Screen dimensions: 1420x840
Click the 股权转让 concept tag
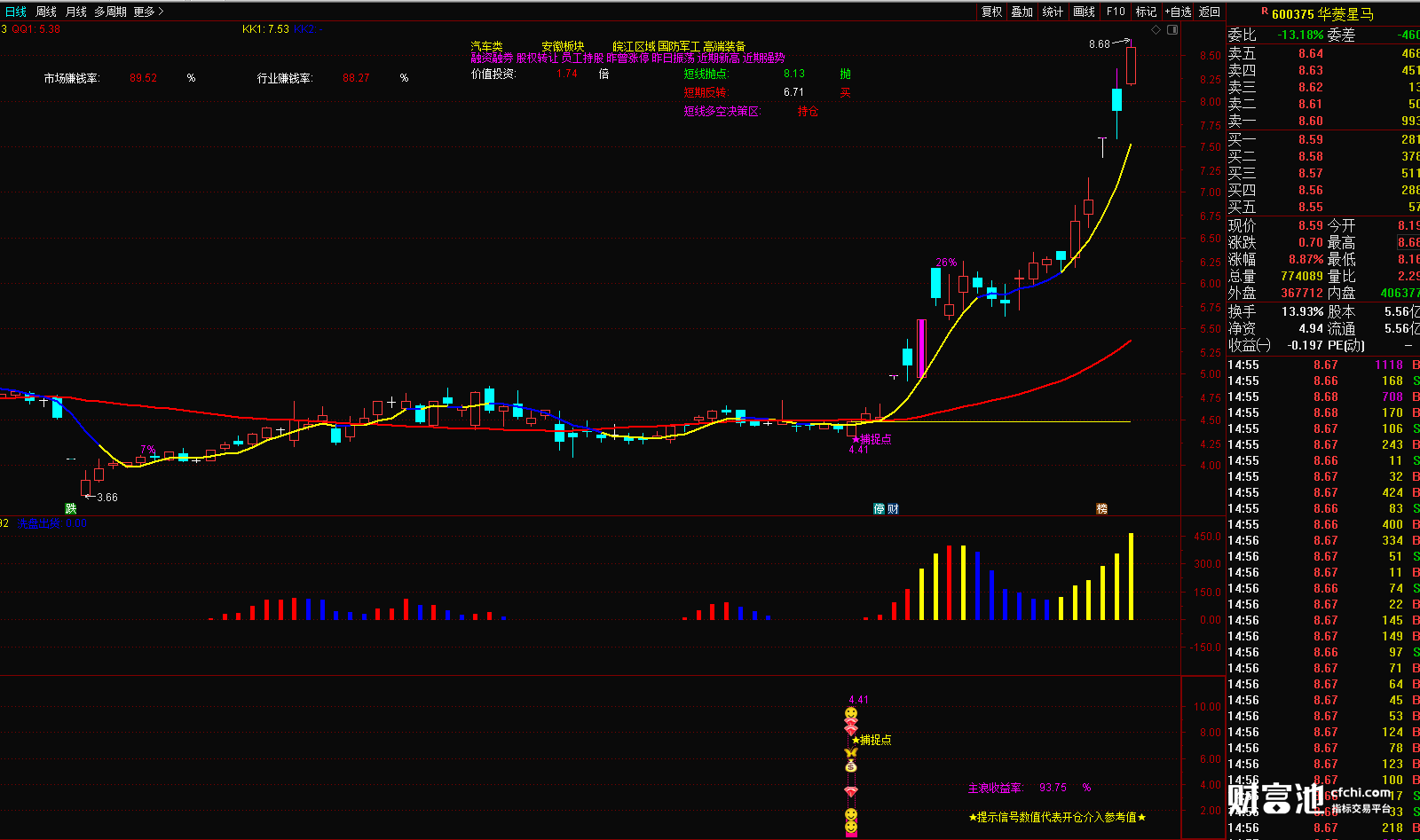(x=537, y=58)
